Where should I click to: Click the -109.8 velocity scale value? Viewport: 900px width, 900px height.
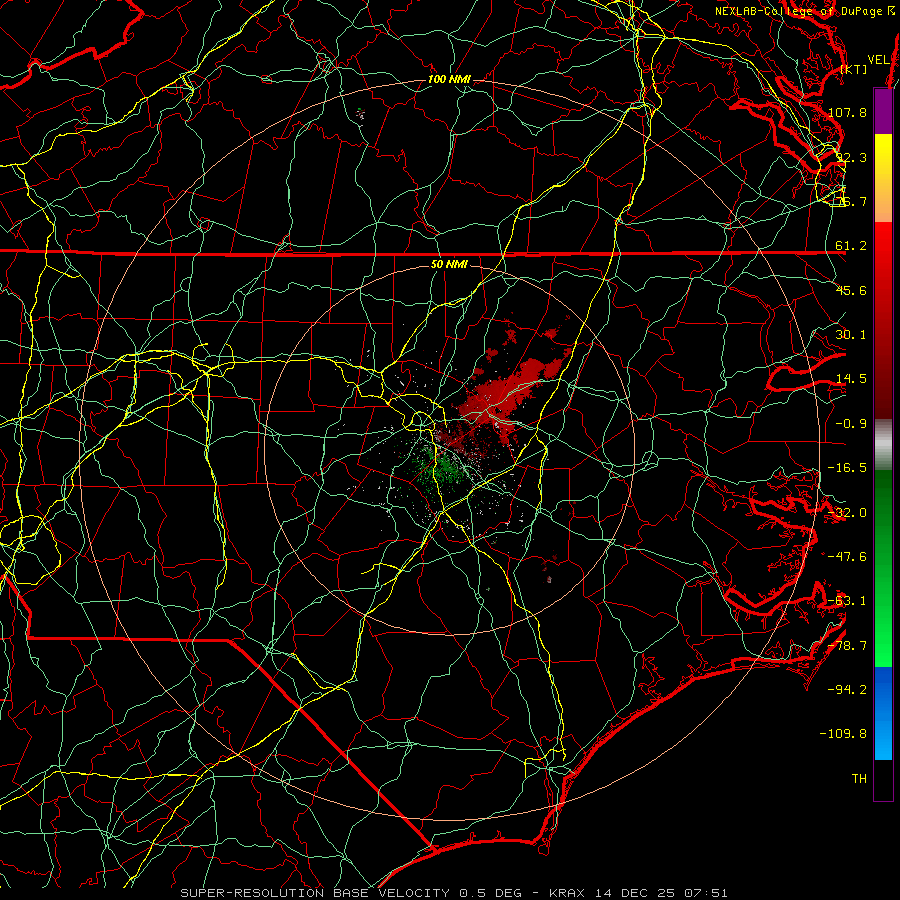[x=844, y=734]
